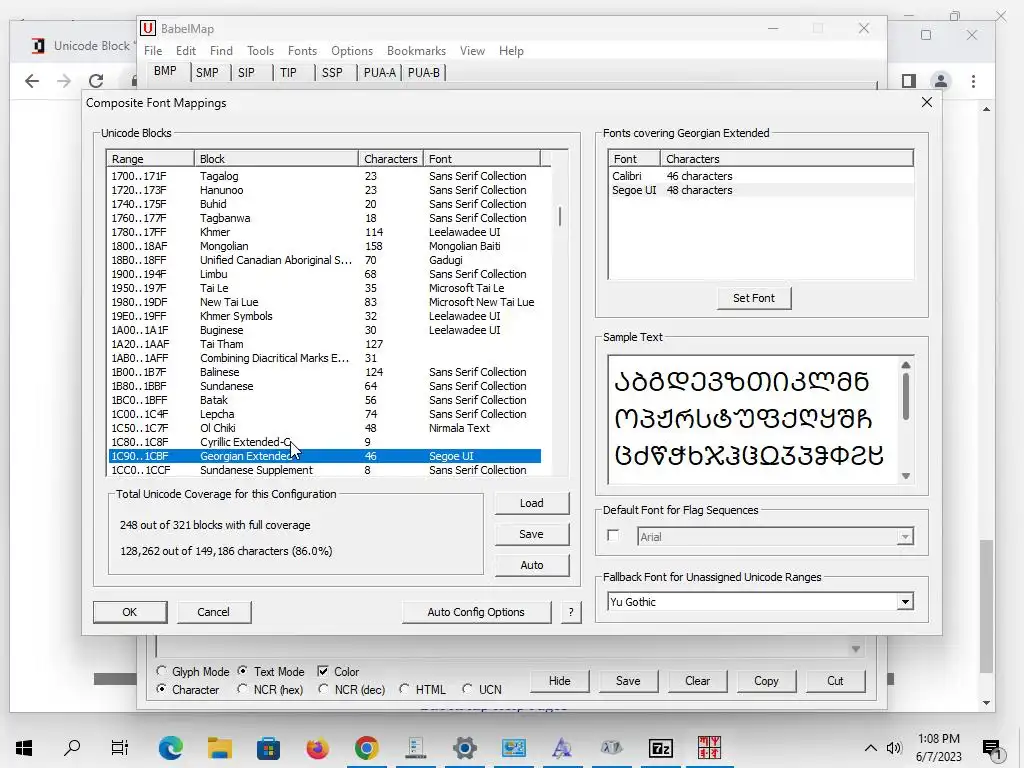Screen dimensions: 1024x768
Task: Open the Tools menu in BabelMap
Action: click(x=260, y=50)
